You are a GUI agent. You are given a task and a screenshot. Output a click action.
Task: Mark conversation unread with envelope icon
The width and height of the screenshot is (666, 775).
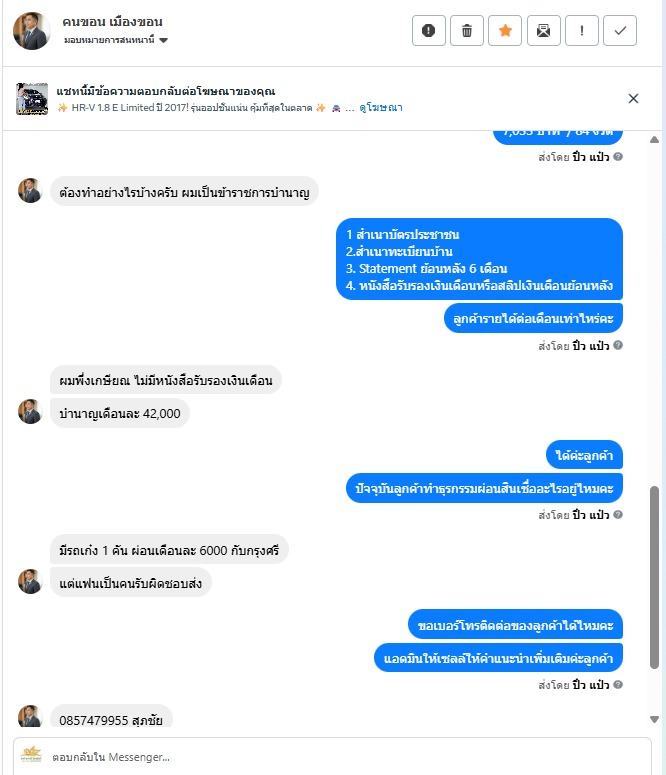click(x=543, y=31)
